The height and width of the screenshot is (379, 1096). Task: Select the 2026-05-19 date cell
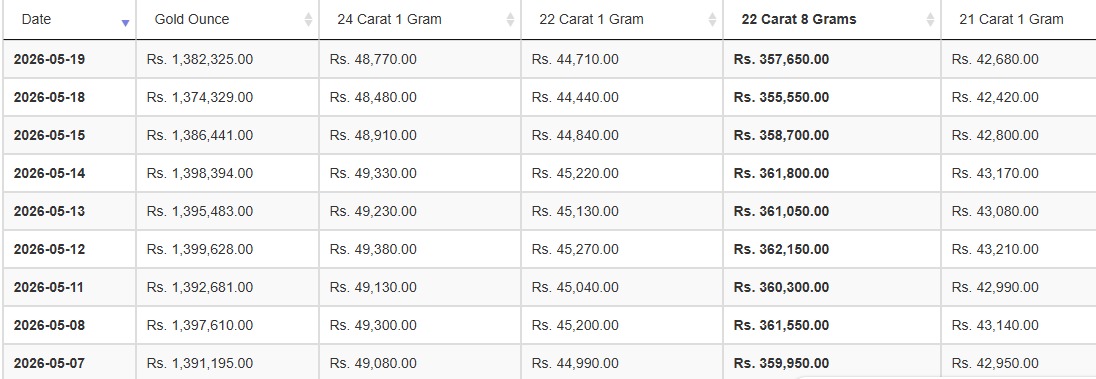pos(50,59)
